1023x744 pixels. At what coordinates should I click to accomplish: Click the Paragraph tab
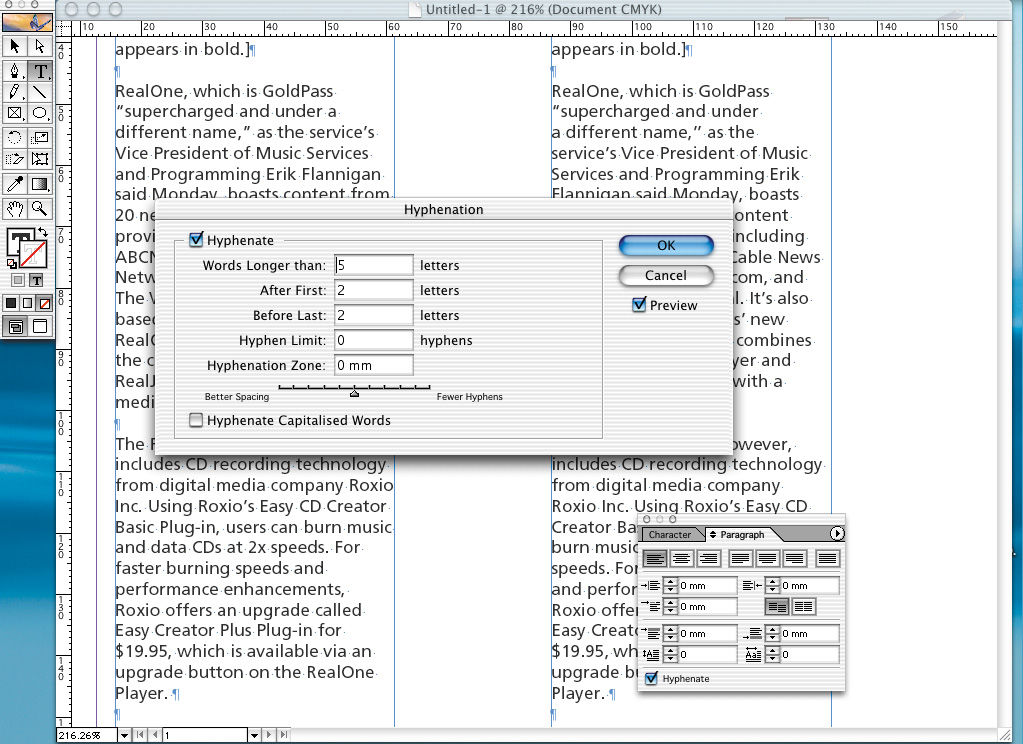click(741, 535)
